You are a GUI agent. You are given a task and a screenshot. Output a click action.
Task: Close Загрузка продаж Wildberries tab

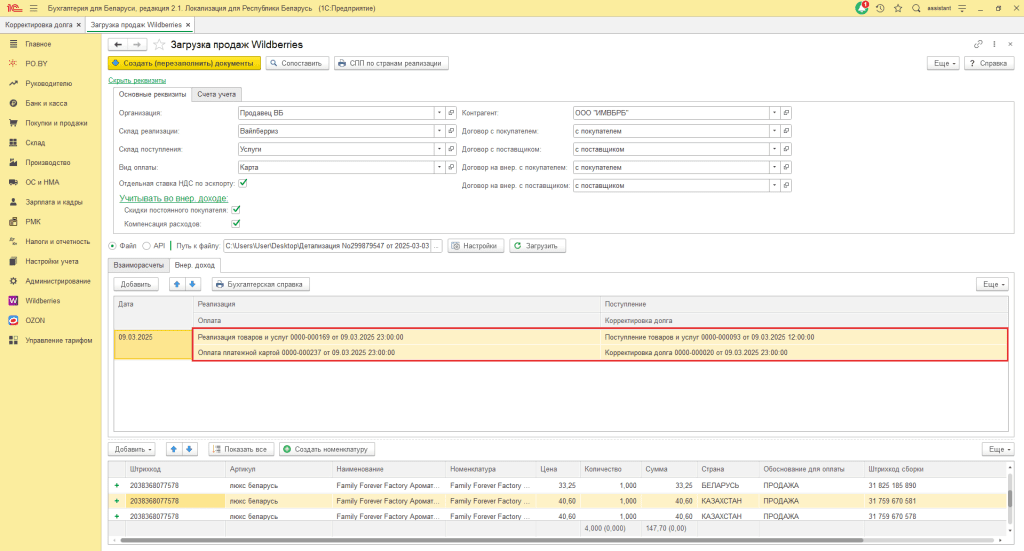(x=188, y=25)
